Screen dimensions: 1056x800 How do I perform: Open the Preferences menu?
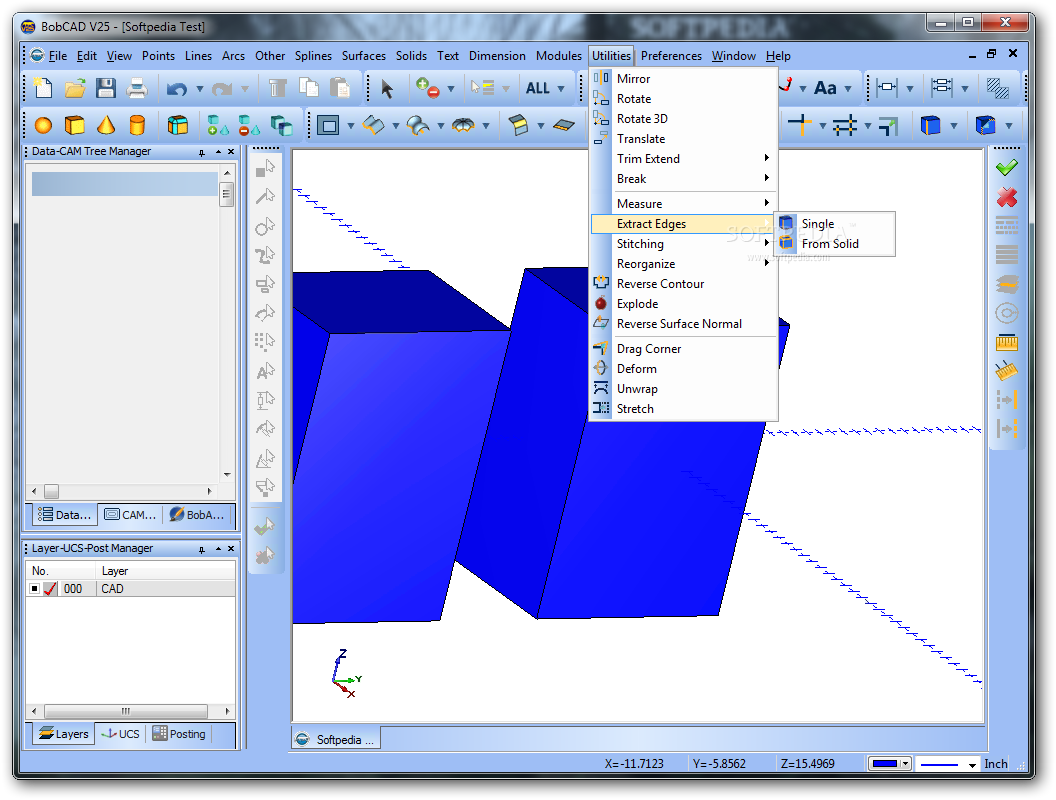click(x=671, y=56)
